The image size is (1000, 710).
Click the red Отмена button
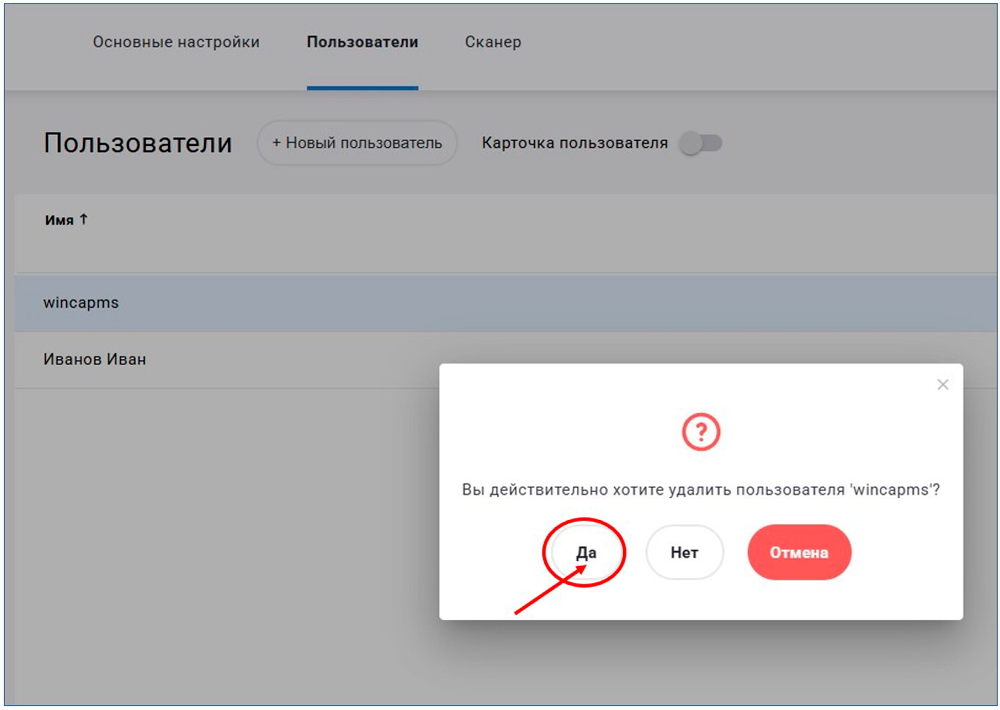click(799, 552)
